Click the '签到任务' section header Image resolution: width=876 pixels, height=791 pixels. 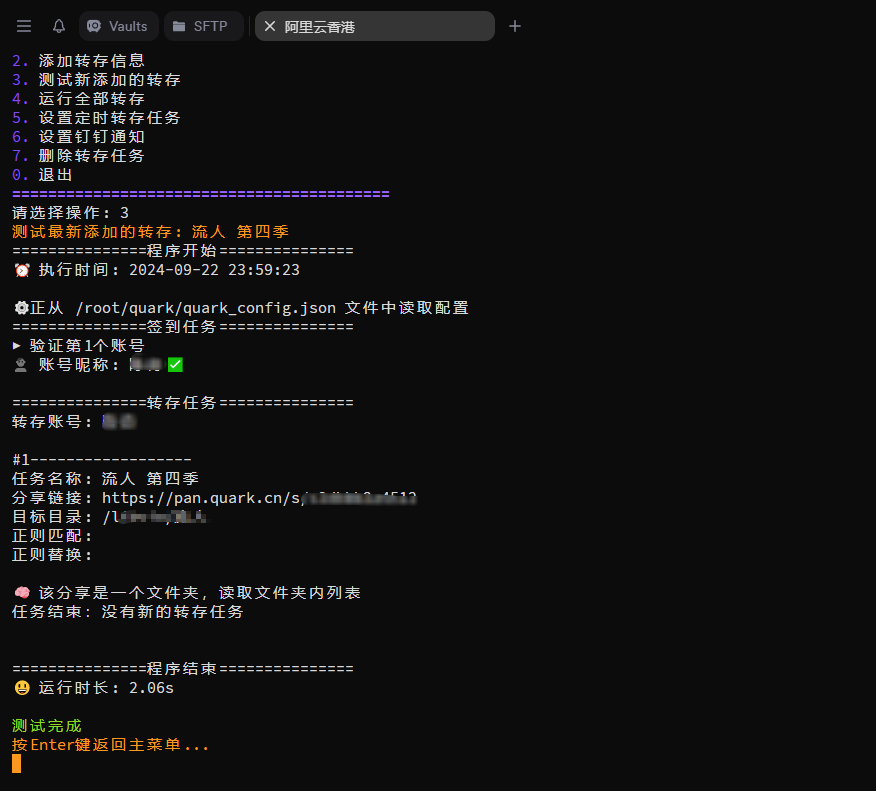[x=183, y=326]
